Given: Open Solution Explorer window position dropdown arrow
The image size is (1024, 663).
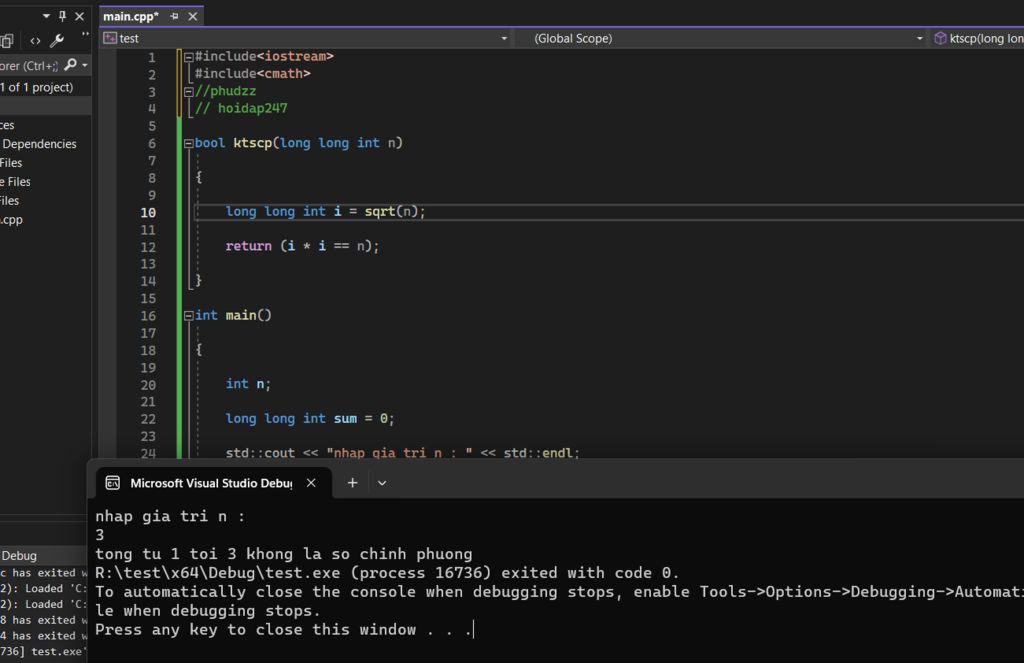Looking at the screenshot, I should click(46, 16).
